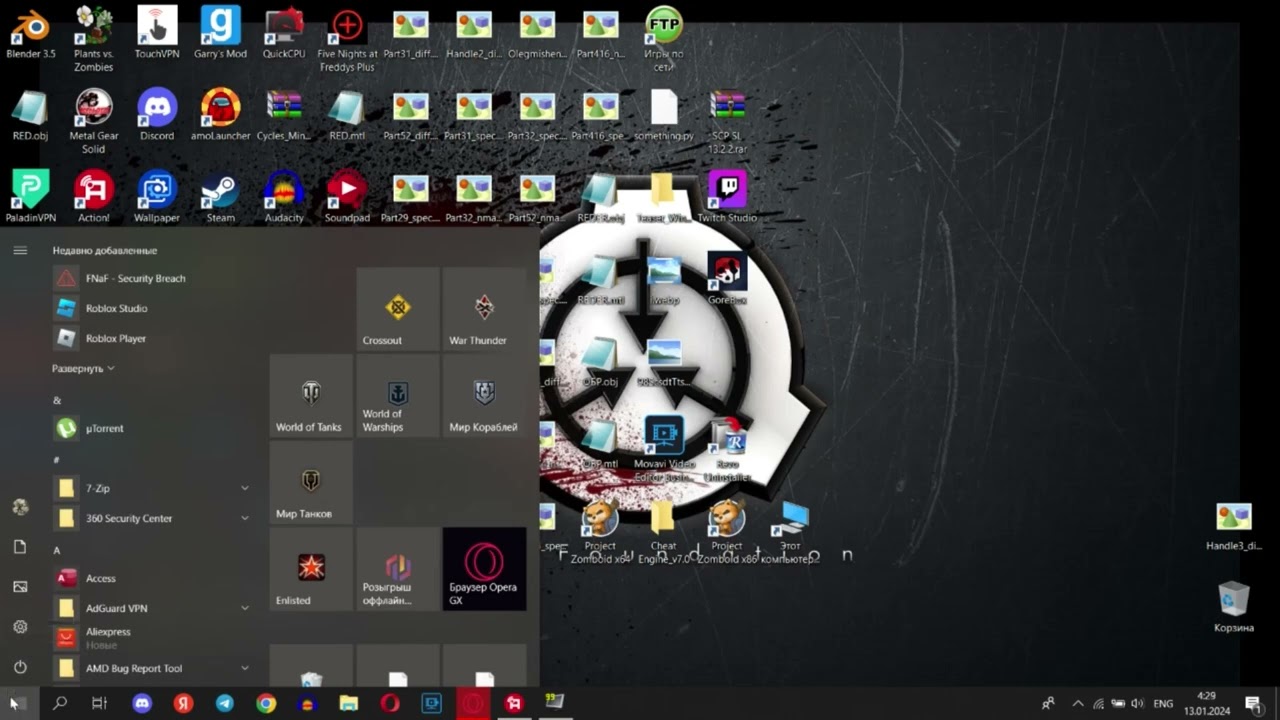Image resolution: width=1280 pixels, height=720 pixels.
Task: Open World of Warships tile
Action: [398, 396]
